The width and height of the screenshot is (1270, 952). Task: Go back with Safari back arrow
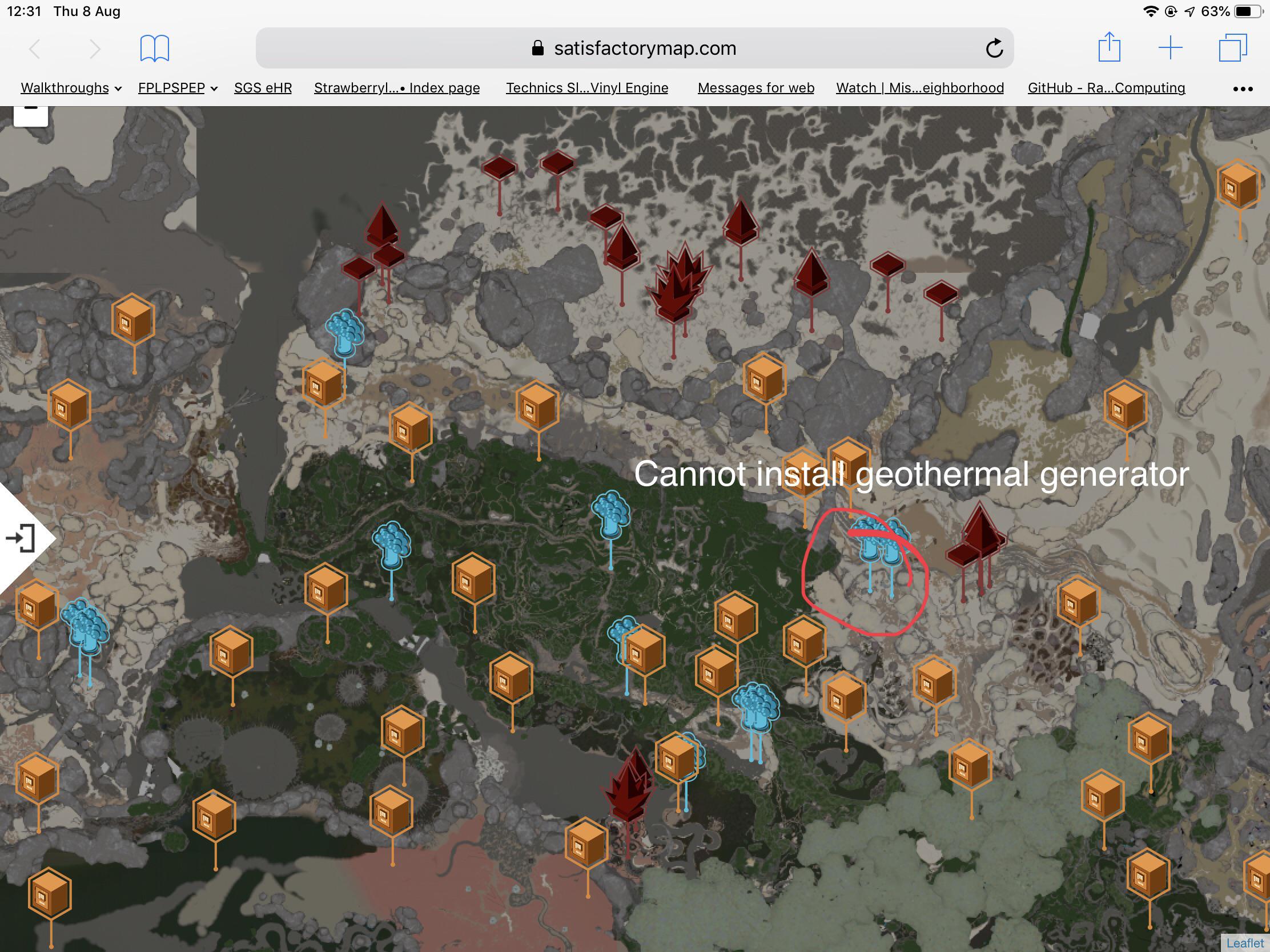click(34, 49)
